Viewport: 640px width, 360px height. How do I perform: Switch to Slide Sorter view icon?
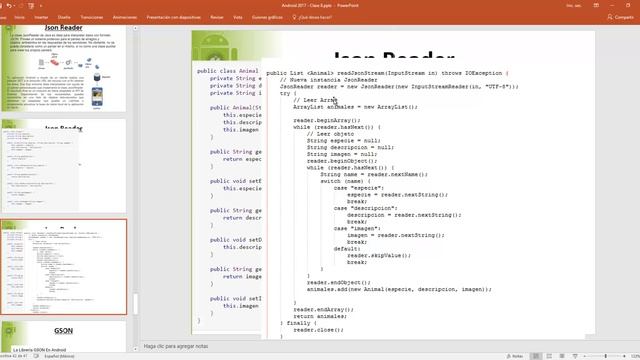pyautogui.click(x=549, y=356)
